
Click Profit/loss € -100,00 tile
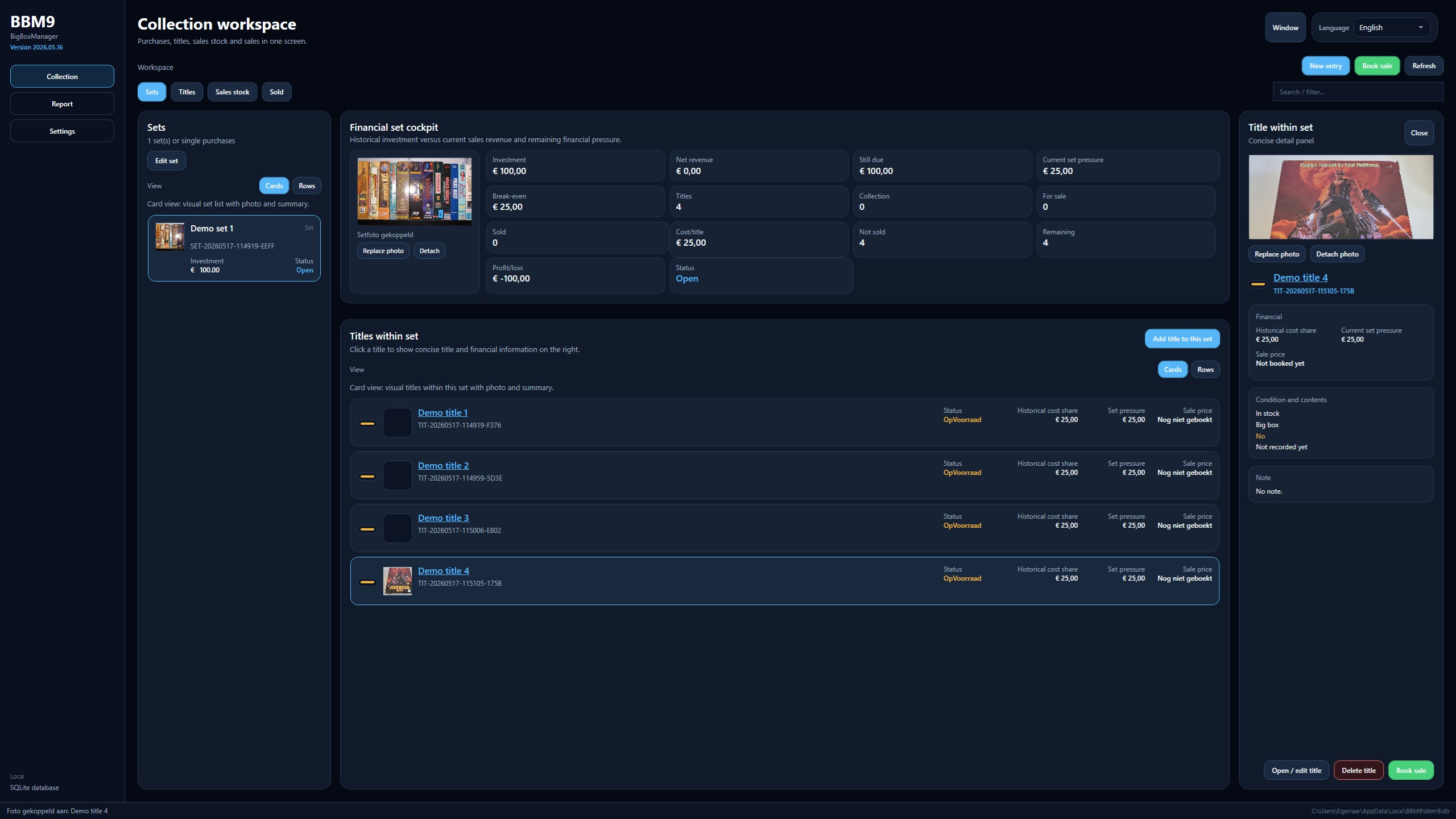(x=575, y=275)
